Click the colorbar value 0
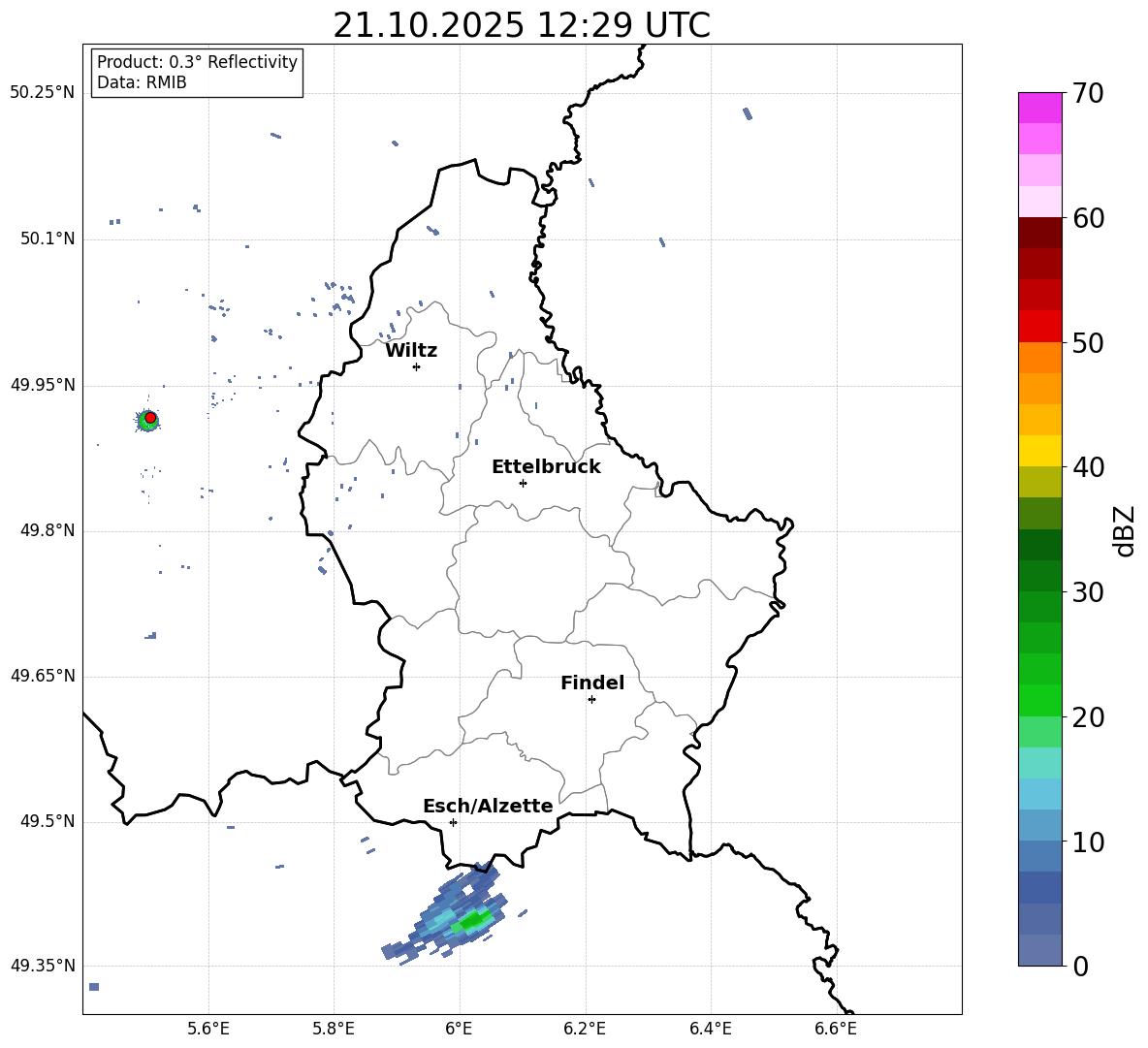This screenshot has height=1048, width=1148. [1081, 967]
